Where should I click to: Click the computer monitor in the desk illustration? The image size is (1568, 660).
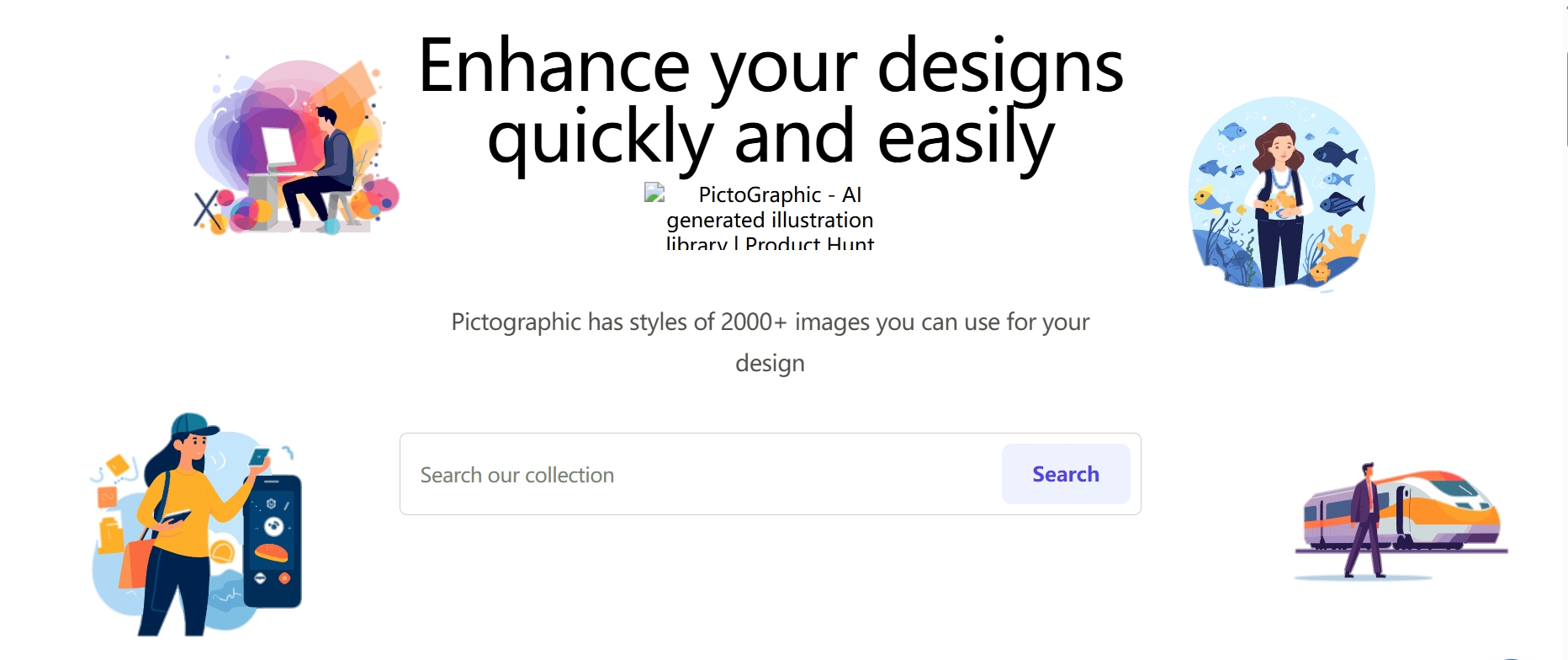[x=278, y=149]
